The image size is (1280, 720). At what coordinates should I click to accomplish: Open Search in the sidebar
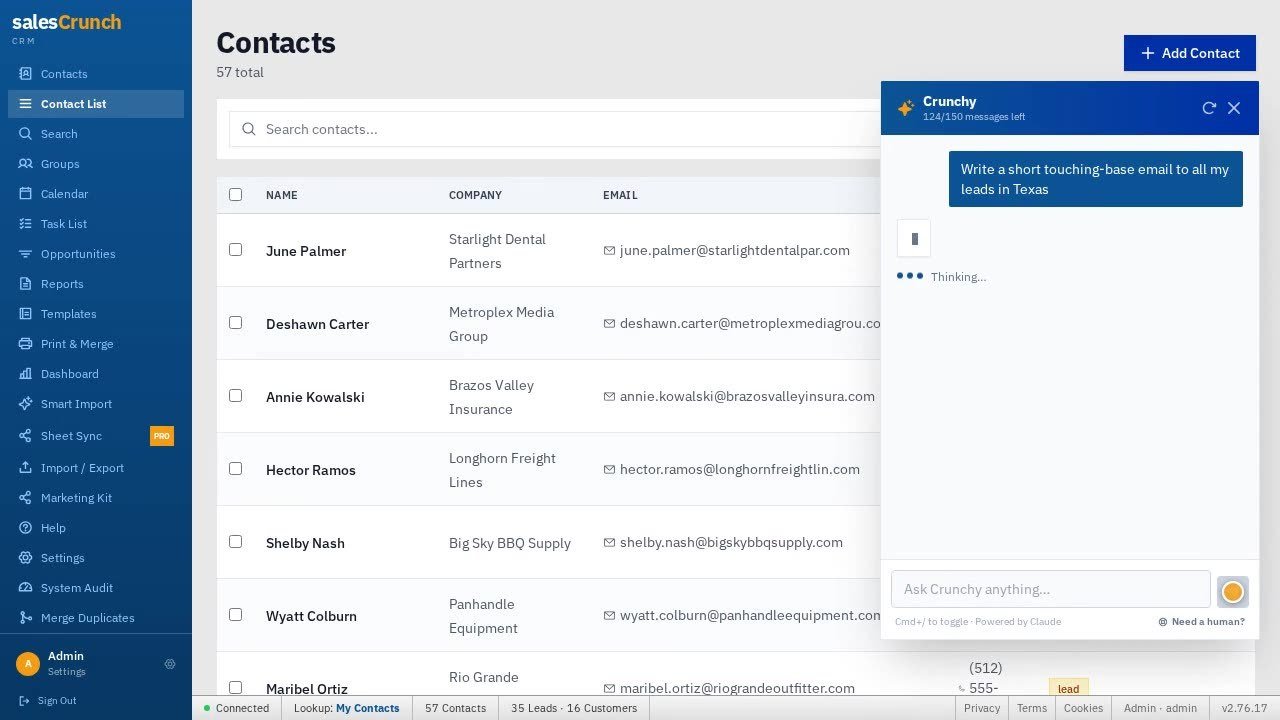96,134
